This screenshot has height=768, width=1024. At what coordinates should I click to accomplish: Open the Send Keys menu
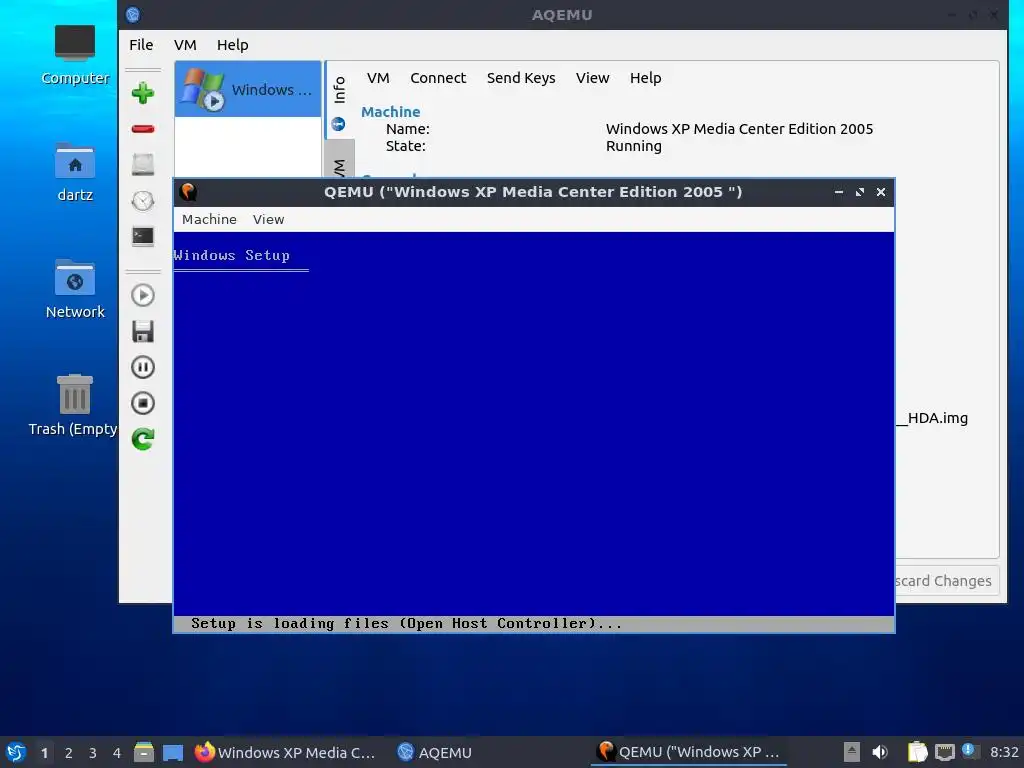(x=520, y=78)
